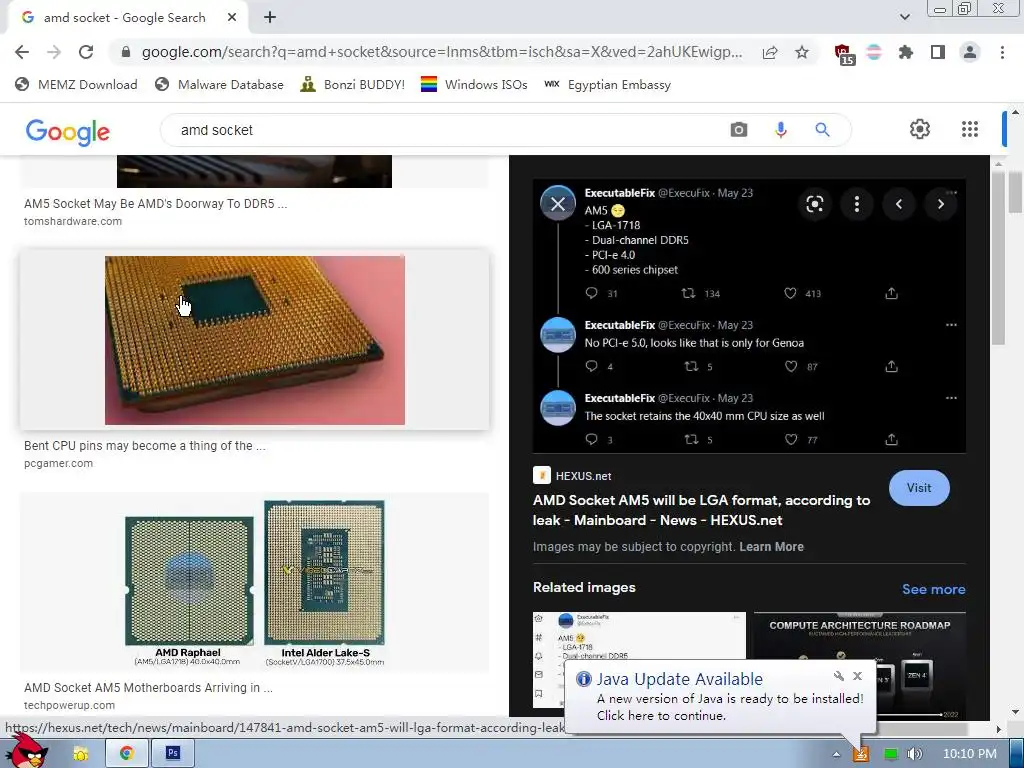Submit the search with the magnifier icon

[x=822, y=130]
